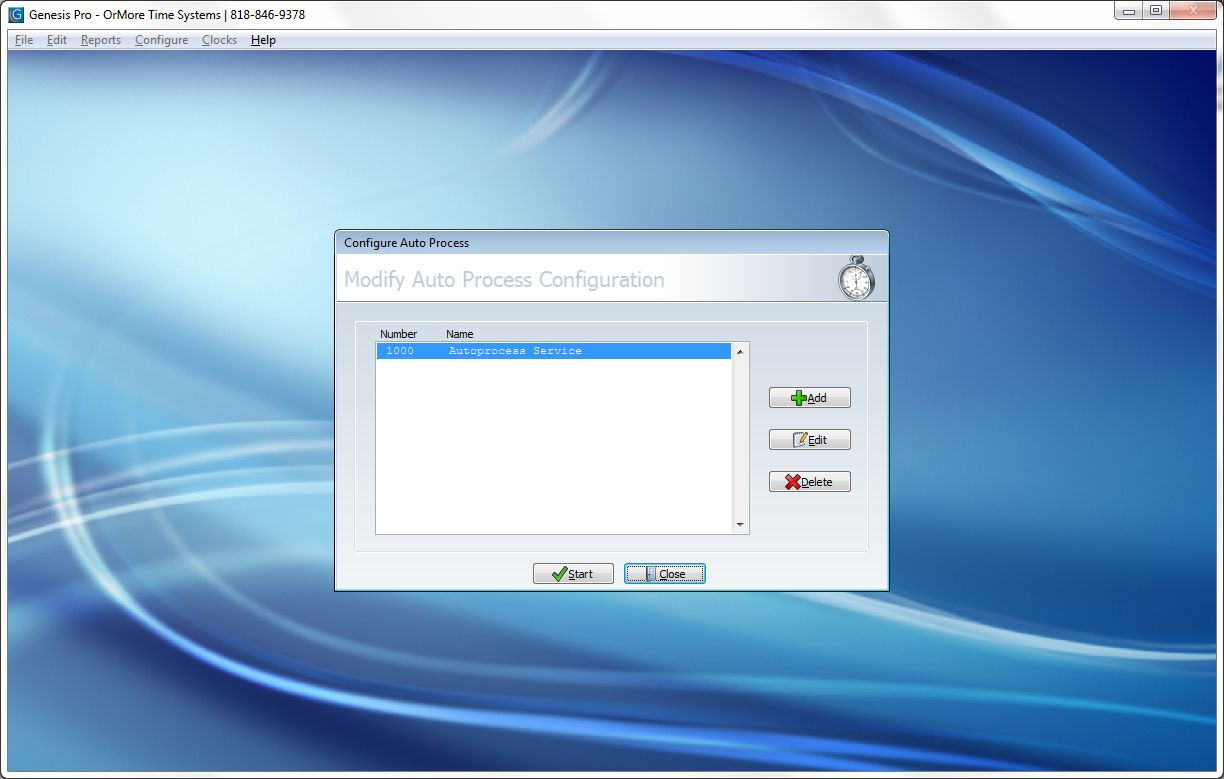Click the scrollbar down arrow
1224x779 pixels.
click(x=740, y=524)
